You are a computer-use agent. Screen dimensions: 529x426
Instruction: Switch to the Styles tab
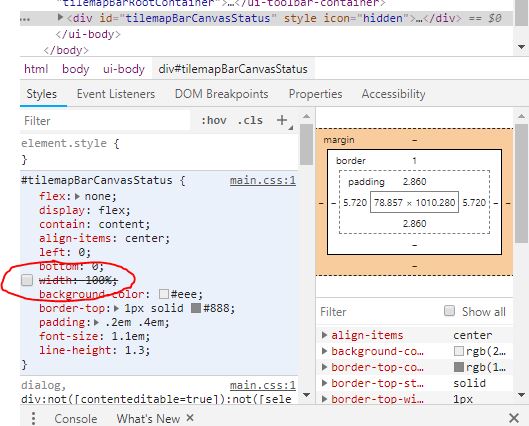tap(41, 94)
